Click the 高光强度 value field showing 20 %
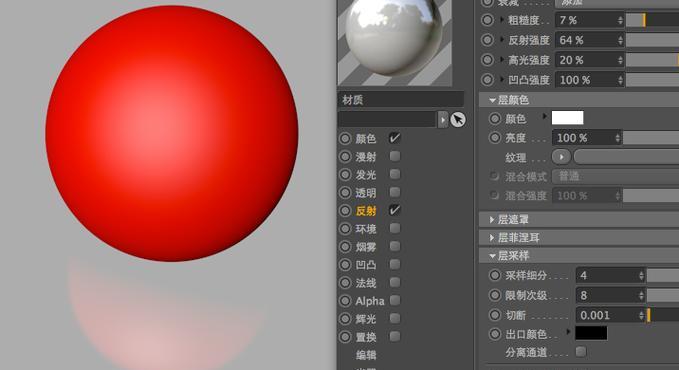The height and width of the screenshot is (370, 679). [586, 60]
